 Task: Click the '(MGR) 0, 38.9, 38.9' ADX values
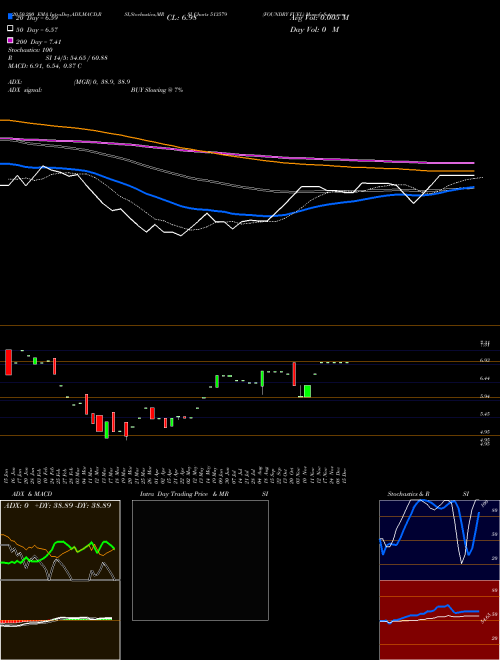pos(102,82)
